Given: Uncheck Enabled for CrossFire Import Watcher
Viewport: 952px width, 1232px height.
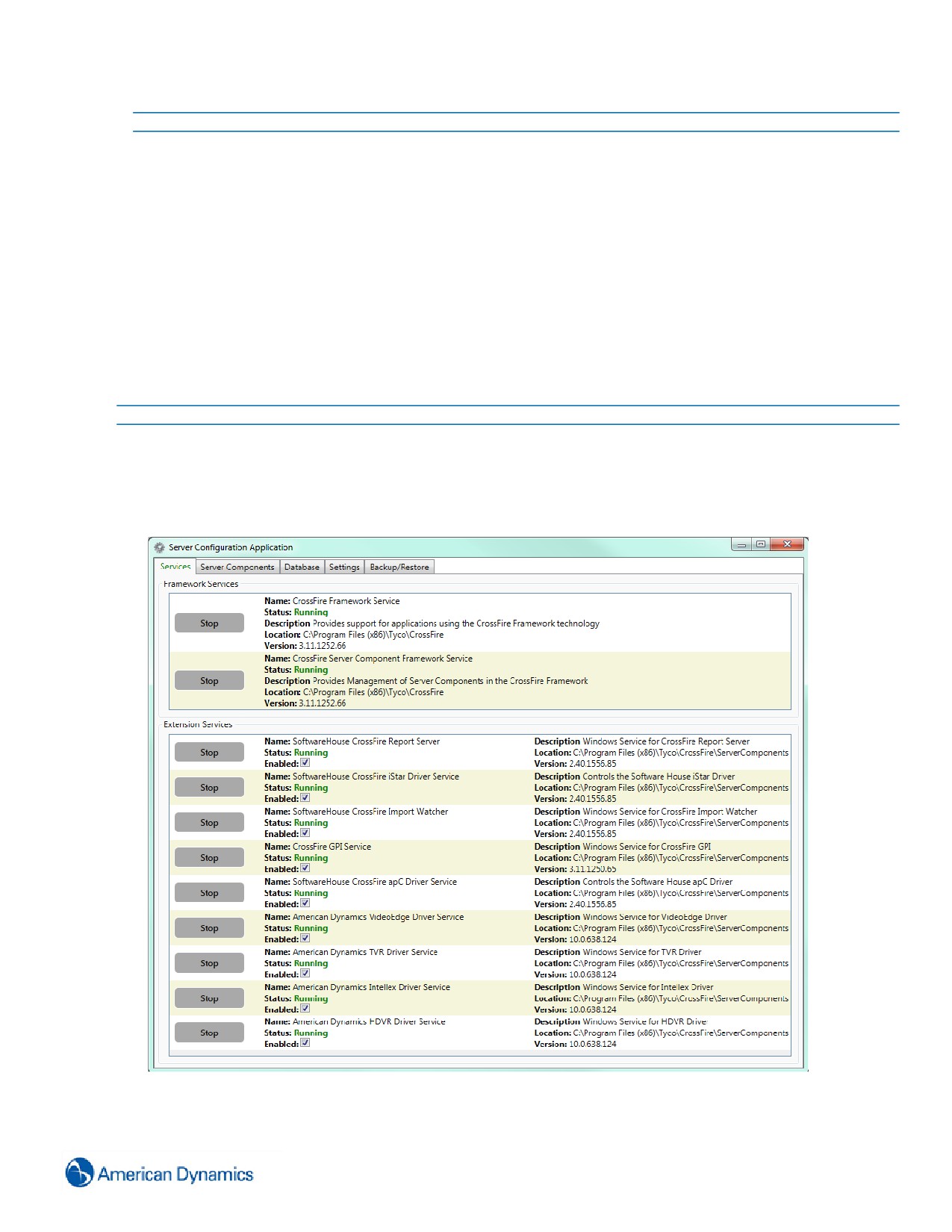Looking at the screenshot, I should coord(305,833).
